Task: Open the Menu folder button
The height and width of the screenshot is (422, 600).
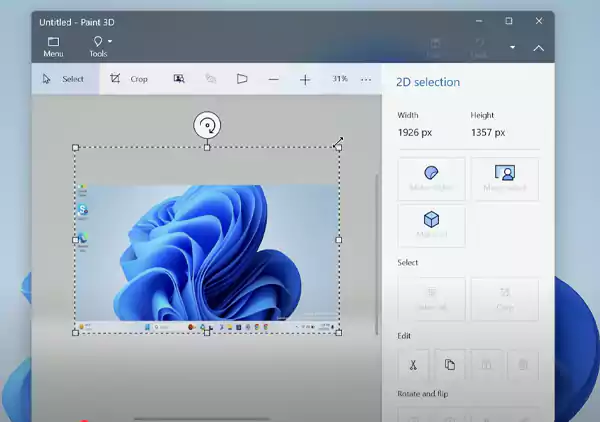Action: coord(53,47)
